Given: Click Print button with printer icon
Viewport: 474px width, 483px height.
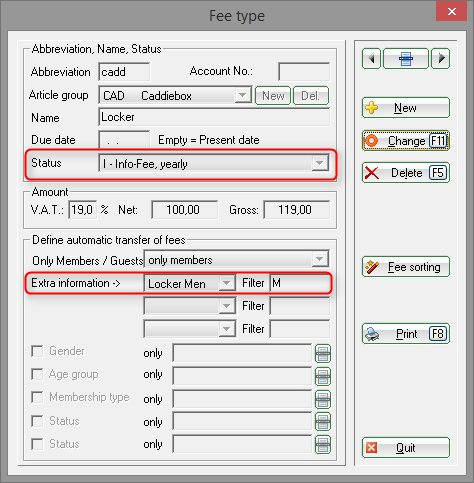Looking at the screenshot, I should (406, 334).
